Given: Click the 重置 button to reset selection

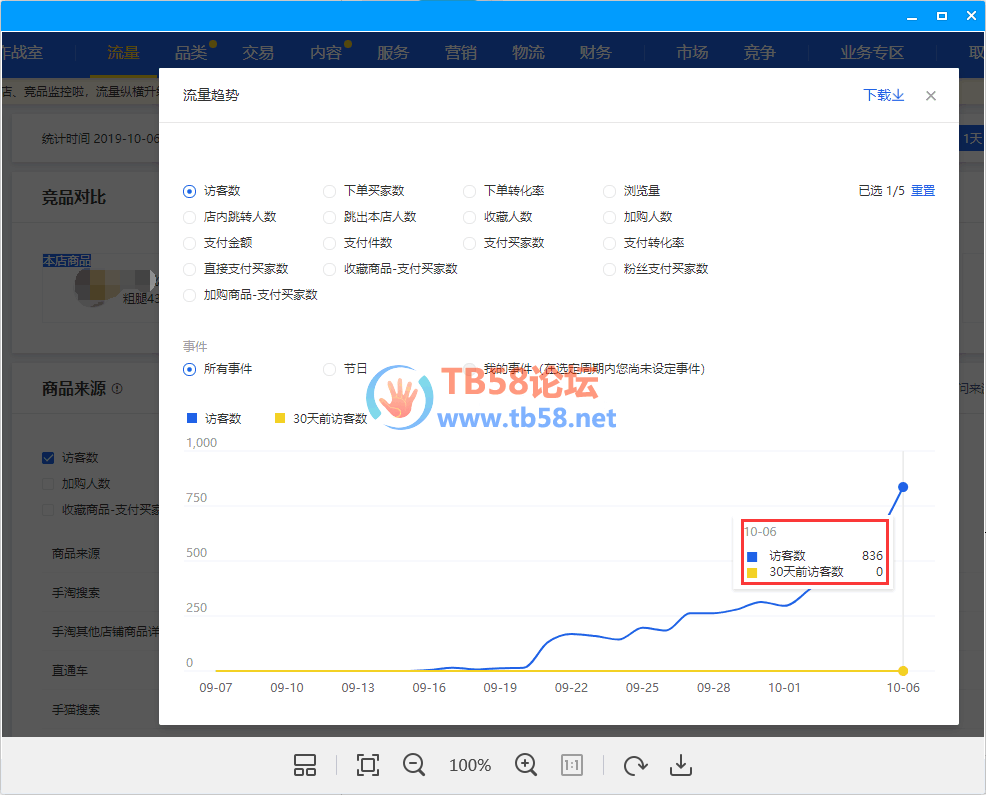Looking at the screenshot, I should pyautogui.click(x=923, y=191).
